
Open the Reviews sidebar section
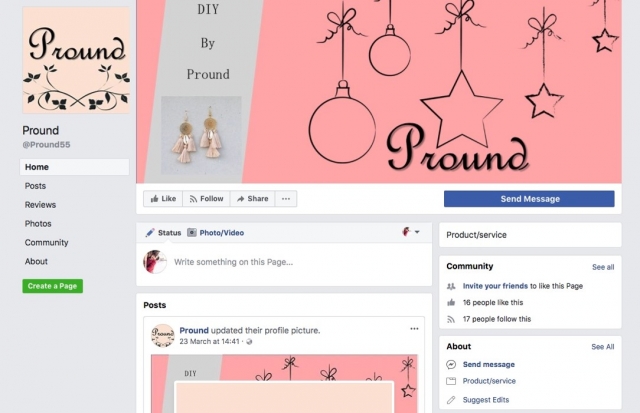coord(40,205)
